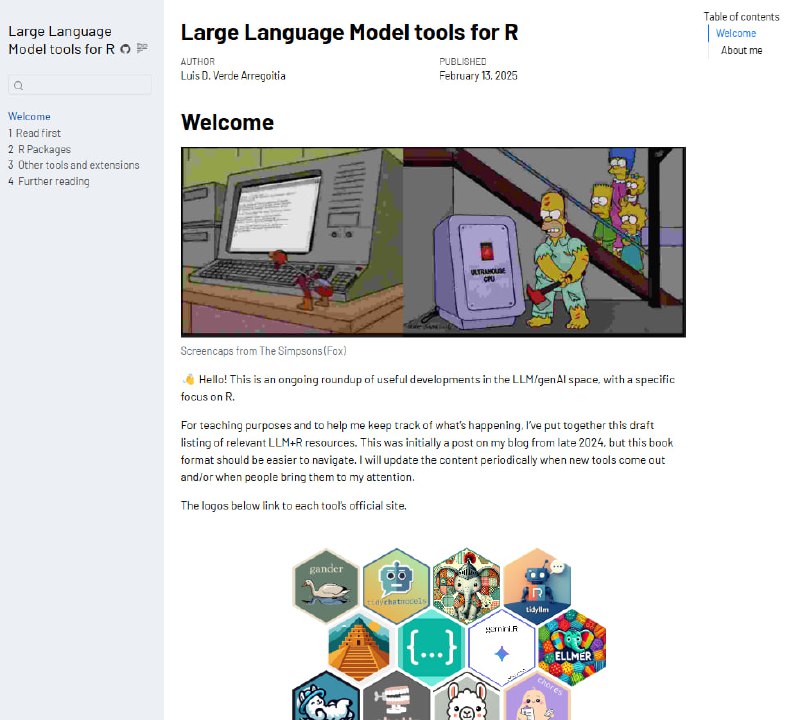Open the purple chores hex logo
The height and width of the screenshot is (720, 800).
click(537, 697)
